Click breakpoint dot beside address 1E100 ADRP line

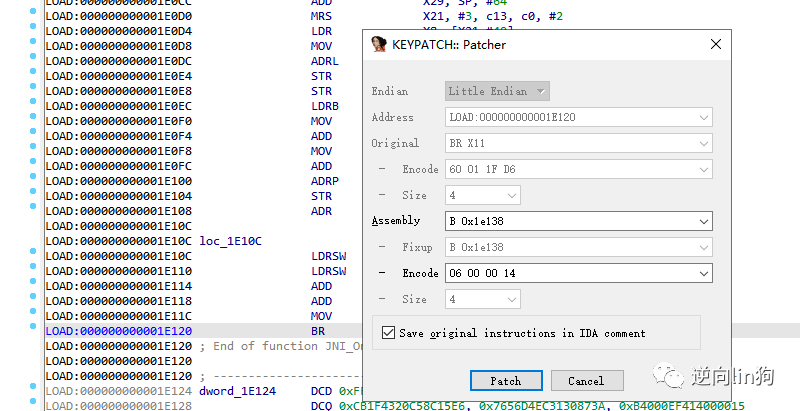[34, 180]
